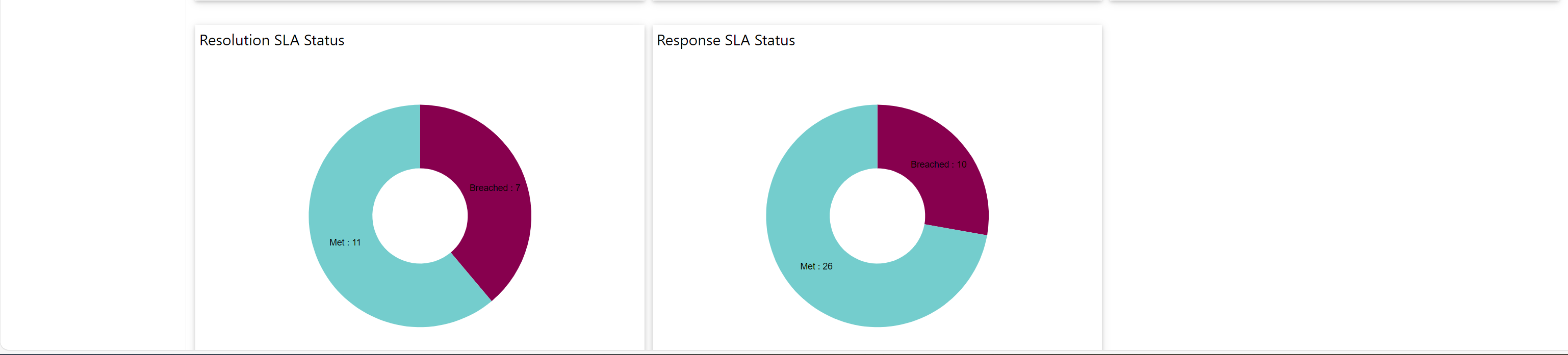This screenshot has height=355, width=1568.
Task: Click the "Met : 11" data label
Action: [x=345, y=242]
